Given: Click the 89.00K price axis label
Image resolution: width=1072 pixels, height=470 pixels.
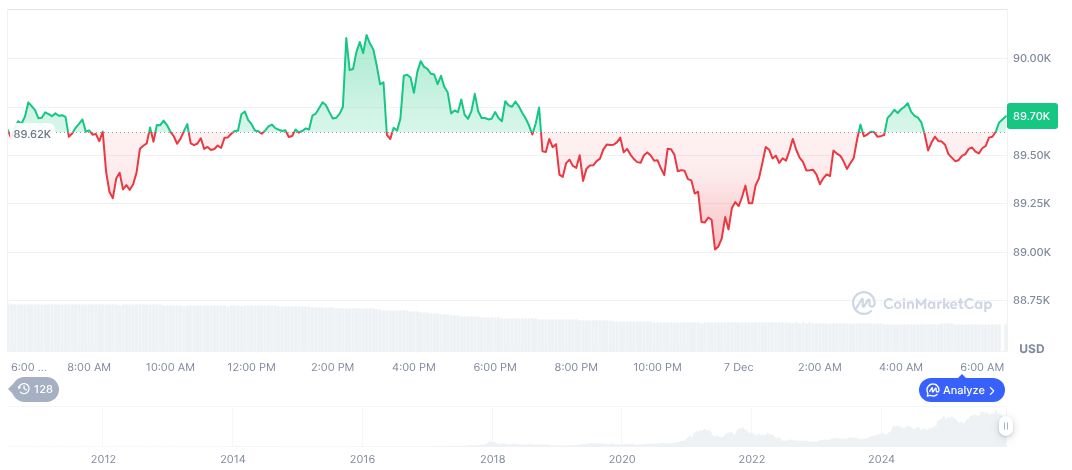Looking at the screenshot, I should click(x=1032, y=252).
